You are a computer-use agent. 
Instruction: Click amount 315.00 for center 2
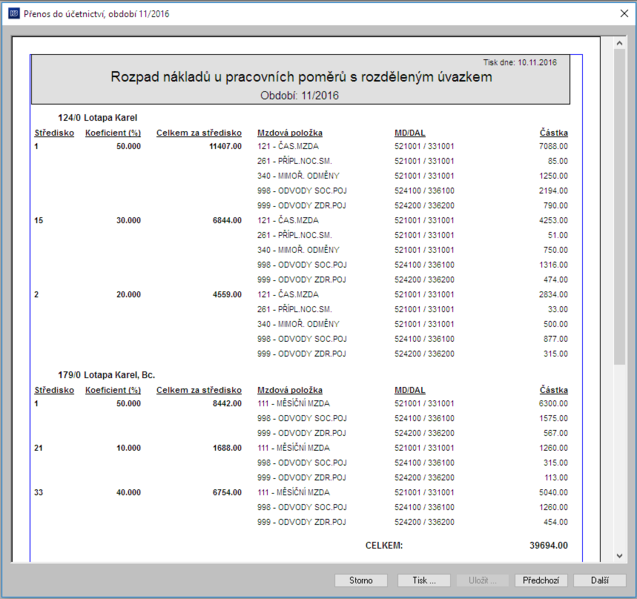coord(556,354)
